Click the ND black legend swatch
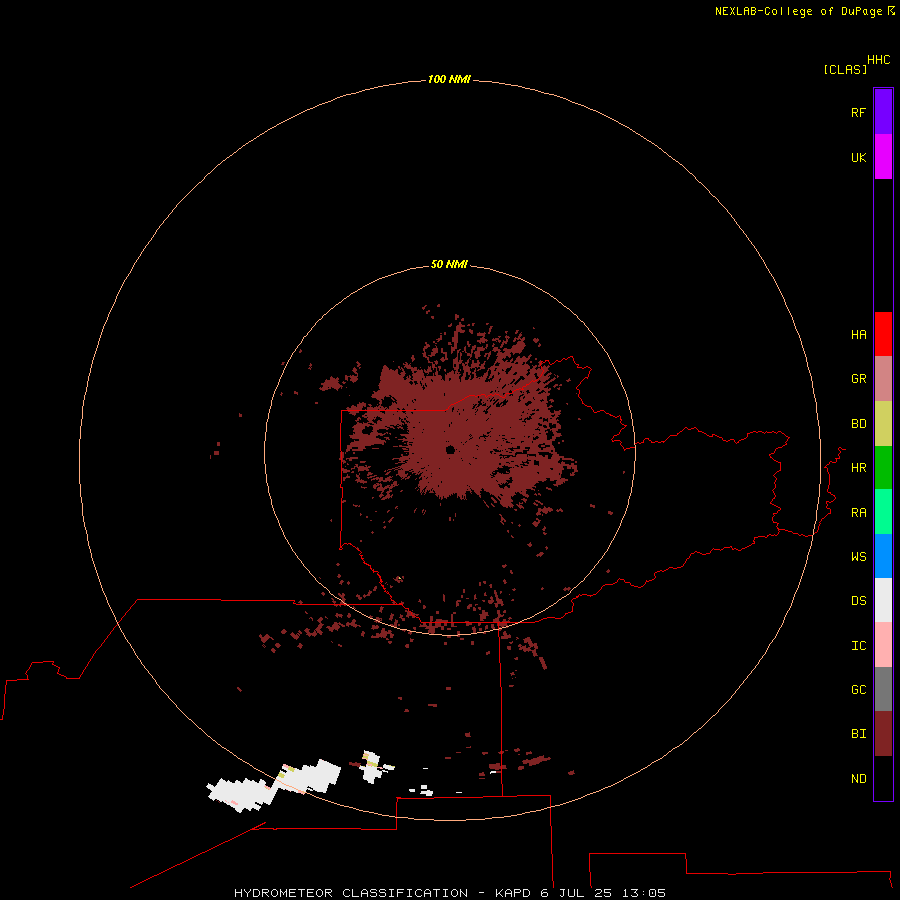This screenshot has height=900, width=900. tap(883, 778)
